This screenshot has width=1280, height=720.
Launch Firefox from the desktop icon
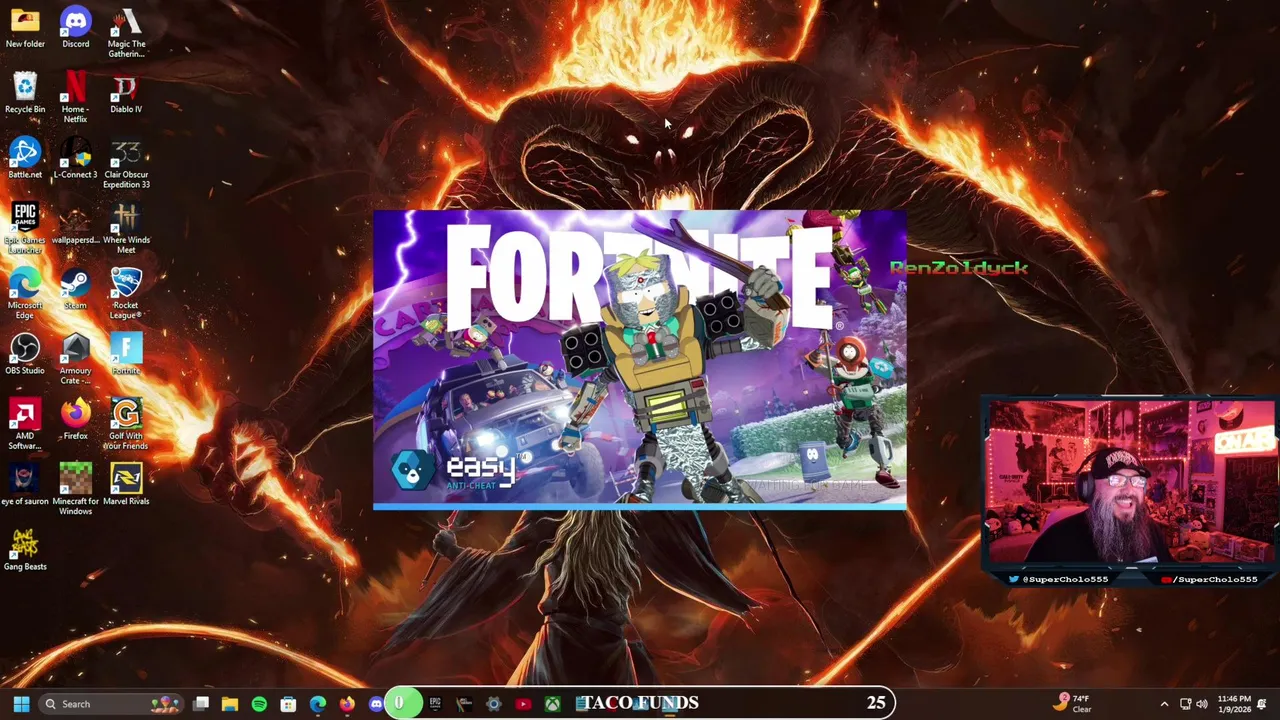(x=75, y=420)
